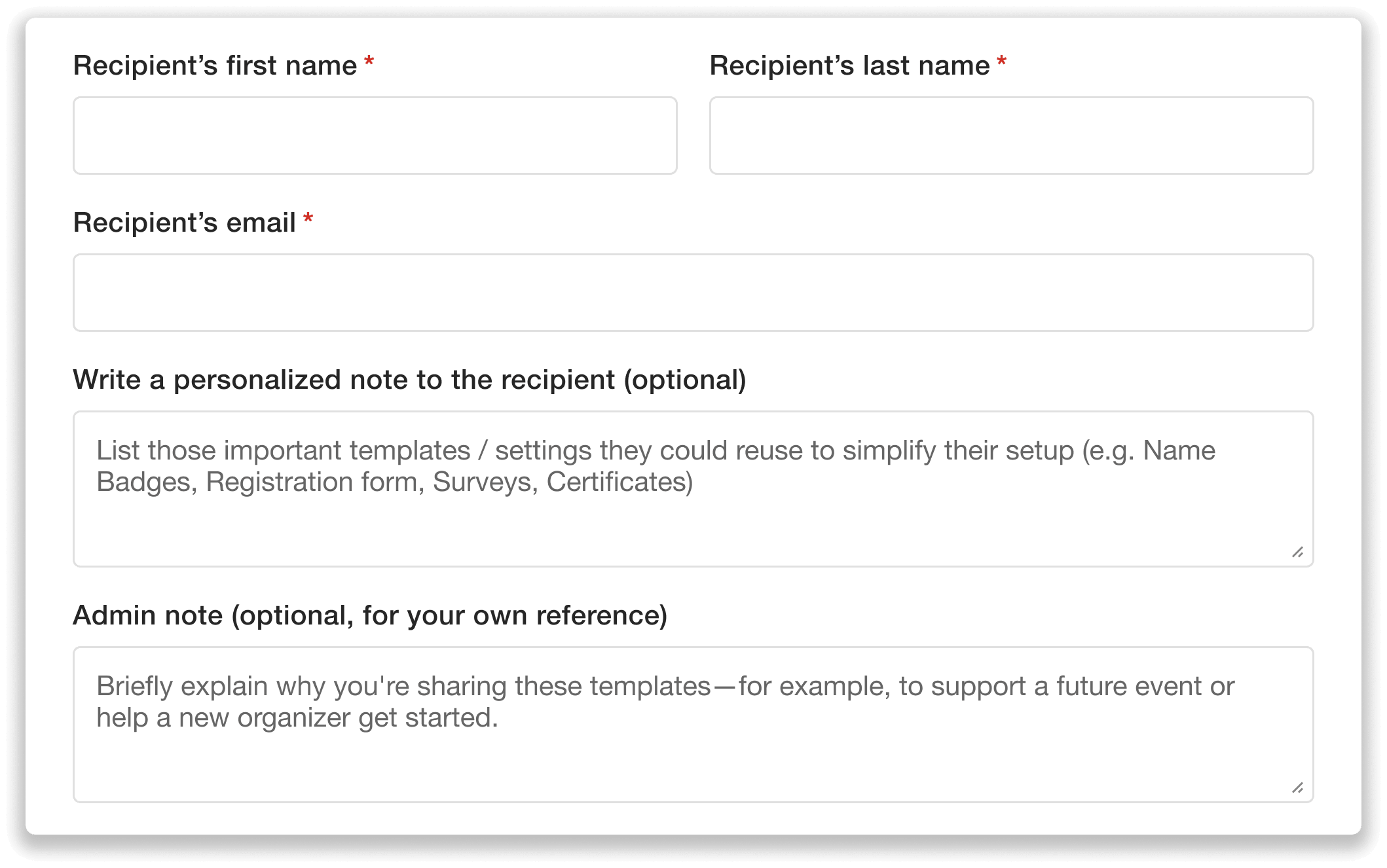Screen dimensions: 1387x868
Task: Grab the personalized note textarea resize handle
Action: tap(1298, 552)
